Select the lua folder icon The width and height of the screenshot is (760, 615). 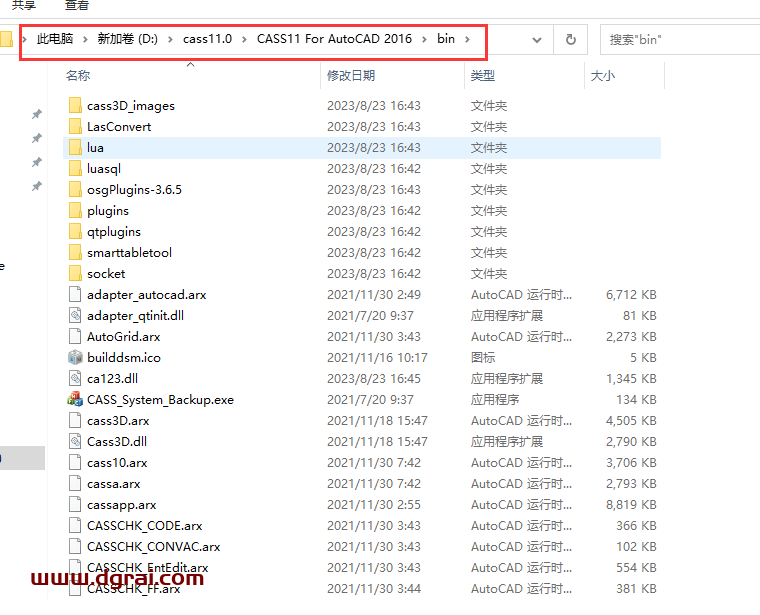[75, 147]
